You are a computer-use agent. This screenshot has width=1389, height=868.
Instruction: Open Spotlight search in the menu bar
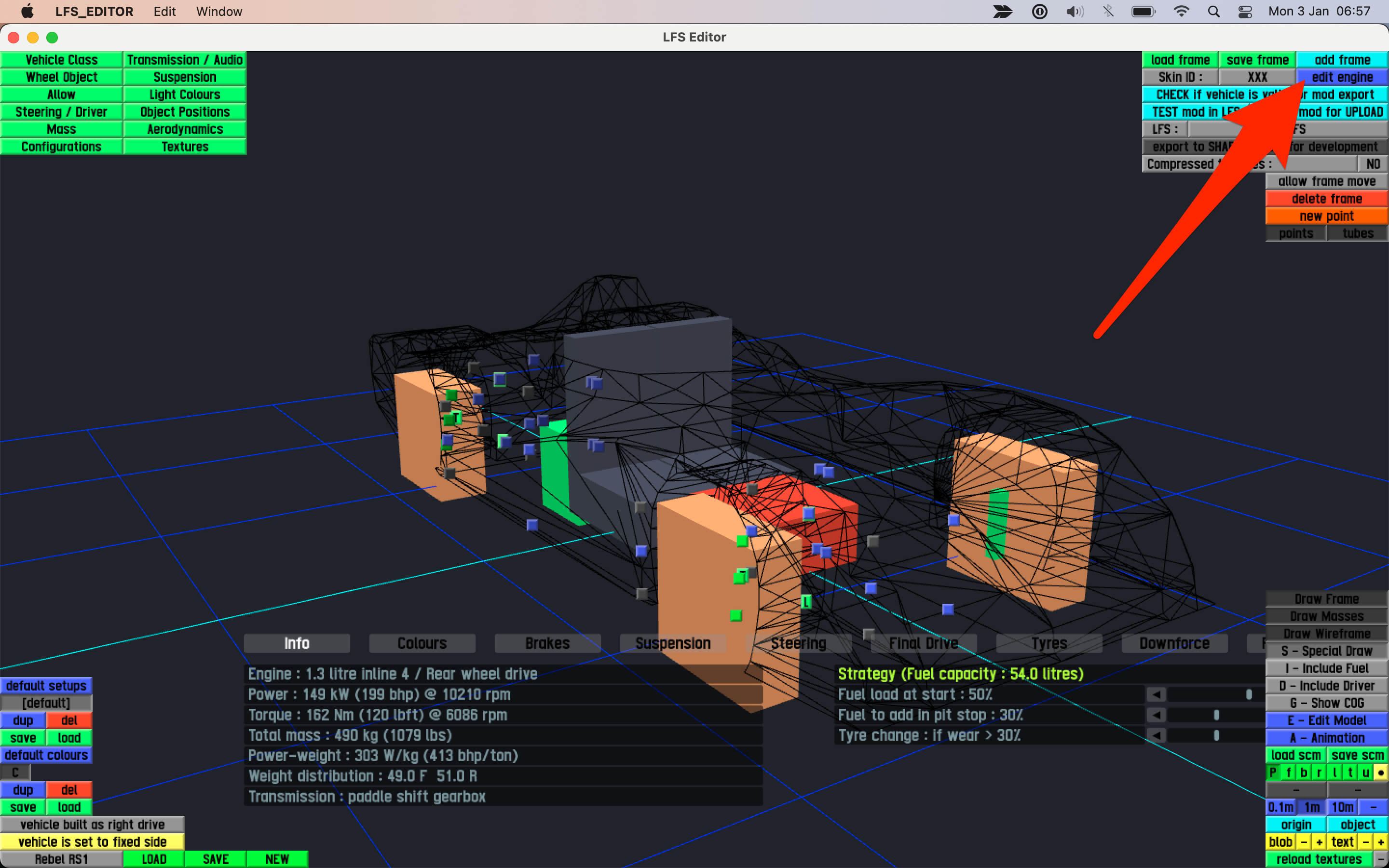pos(1213,12)
